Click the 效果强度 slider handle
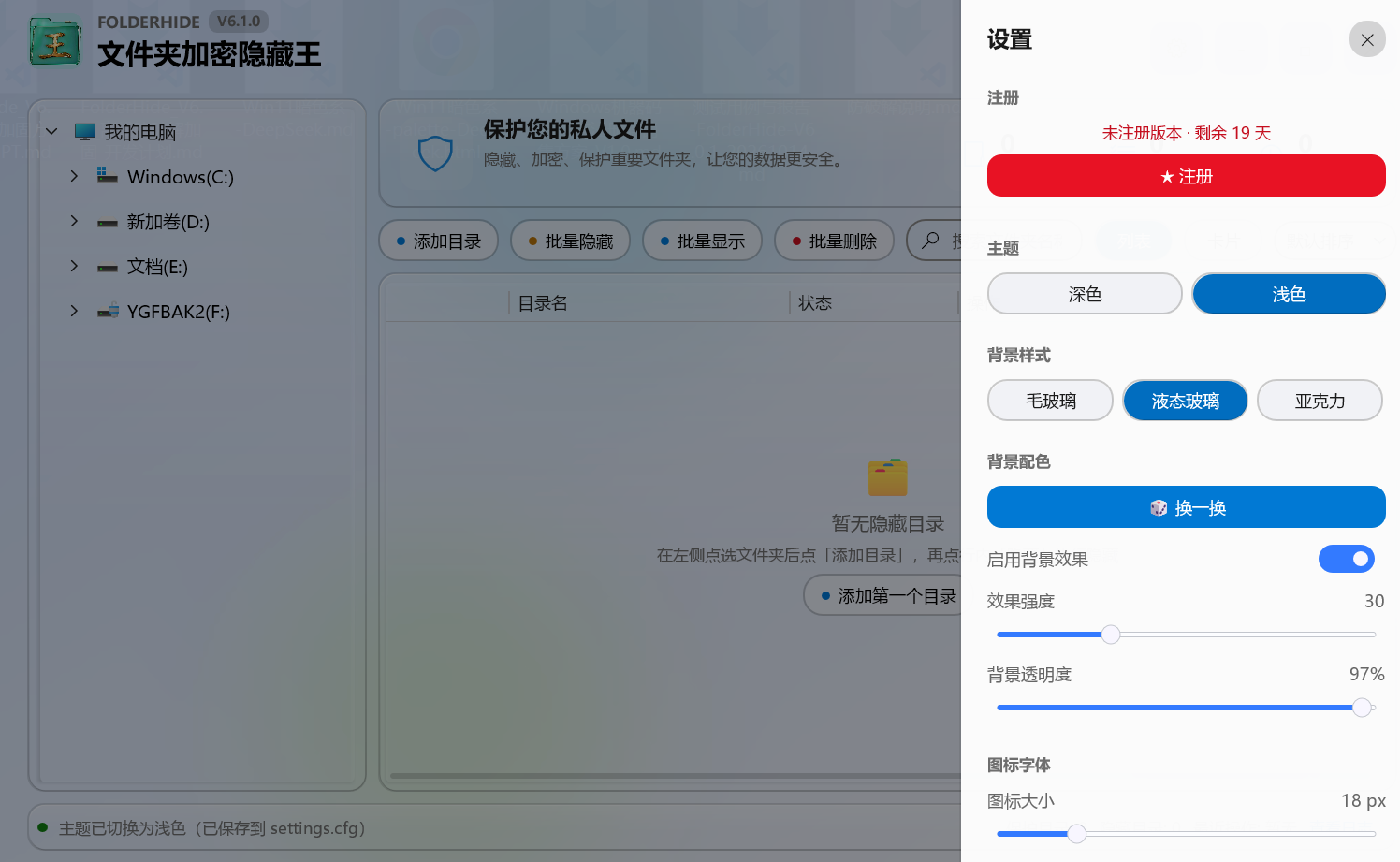Viewport: 1400px width, 862px height. (1111, 635)
